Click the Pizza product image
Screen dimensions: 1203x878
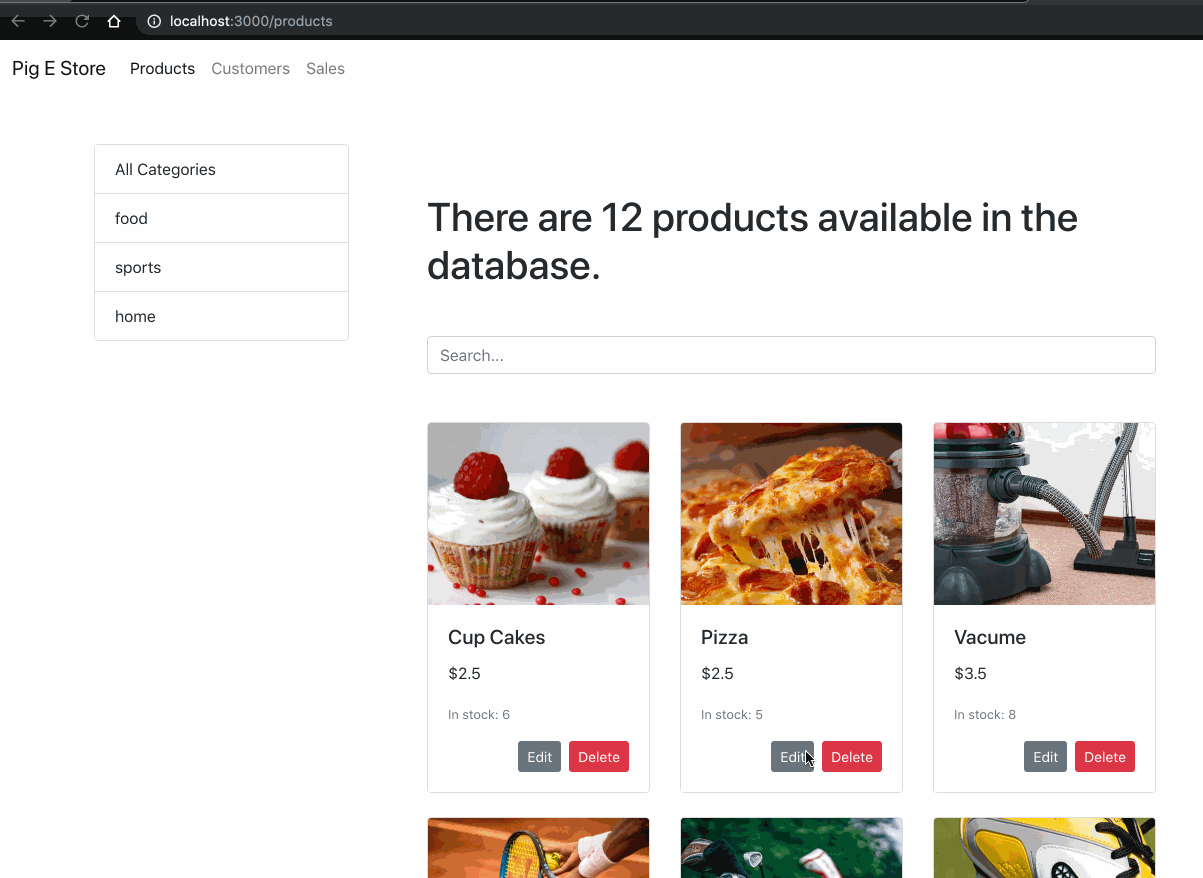tap(791, 514)
